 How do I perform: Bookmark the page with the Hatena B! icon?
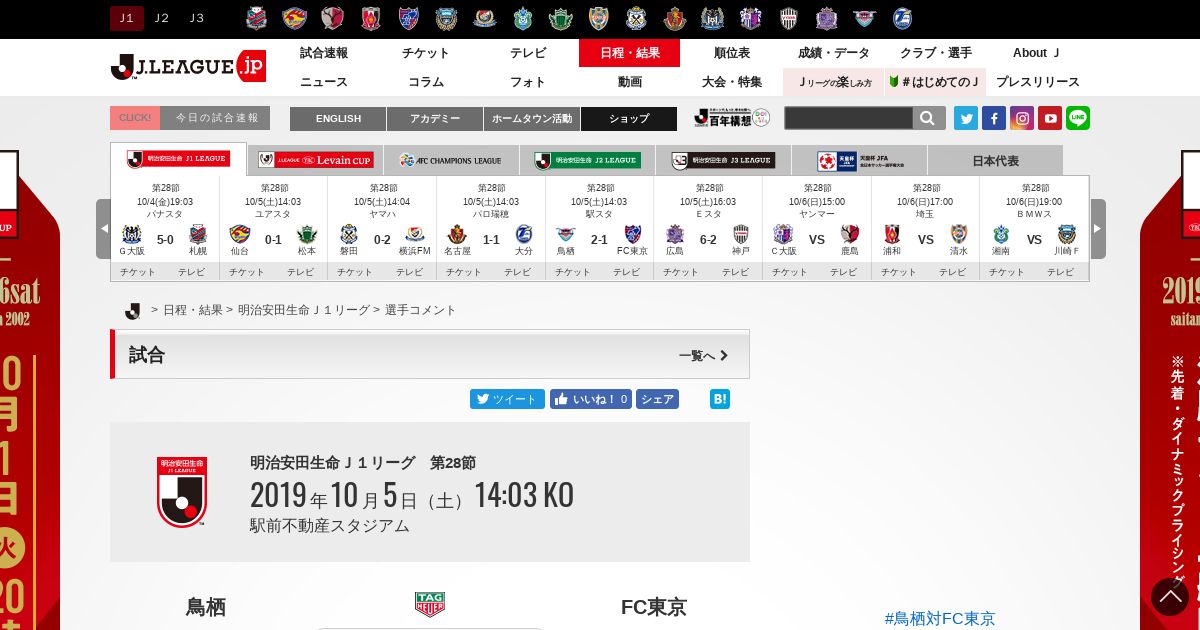click(720, 399)
